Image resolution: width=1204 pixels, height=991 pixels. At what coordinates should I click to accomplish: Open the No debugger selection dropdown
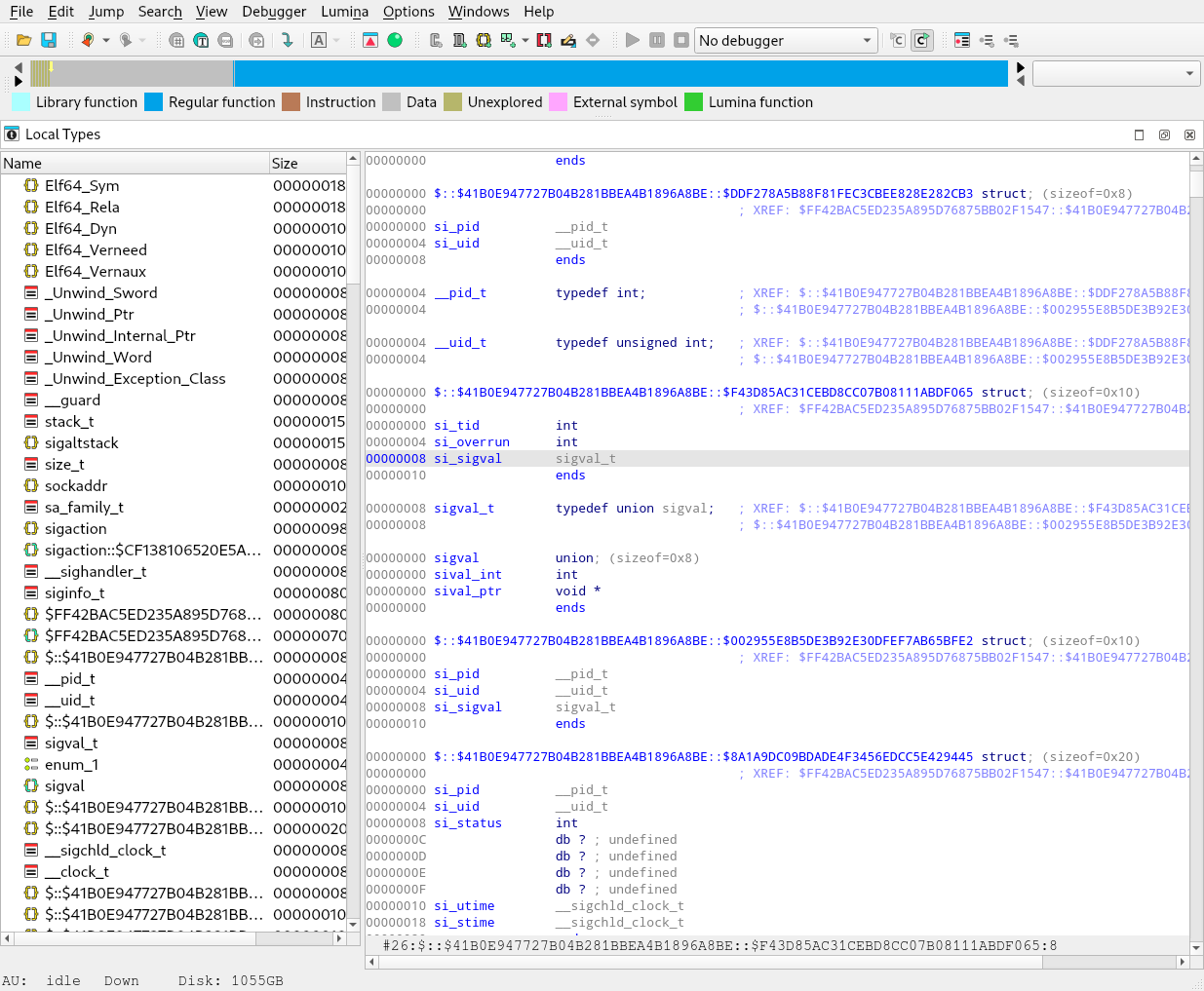point(786,40)
